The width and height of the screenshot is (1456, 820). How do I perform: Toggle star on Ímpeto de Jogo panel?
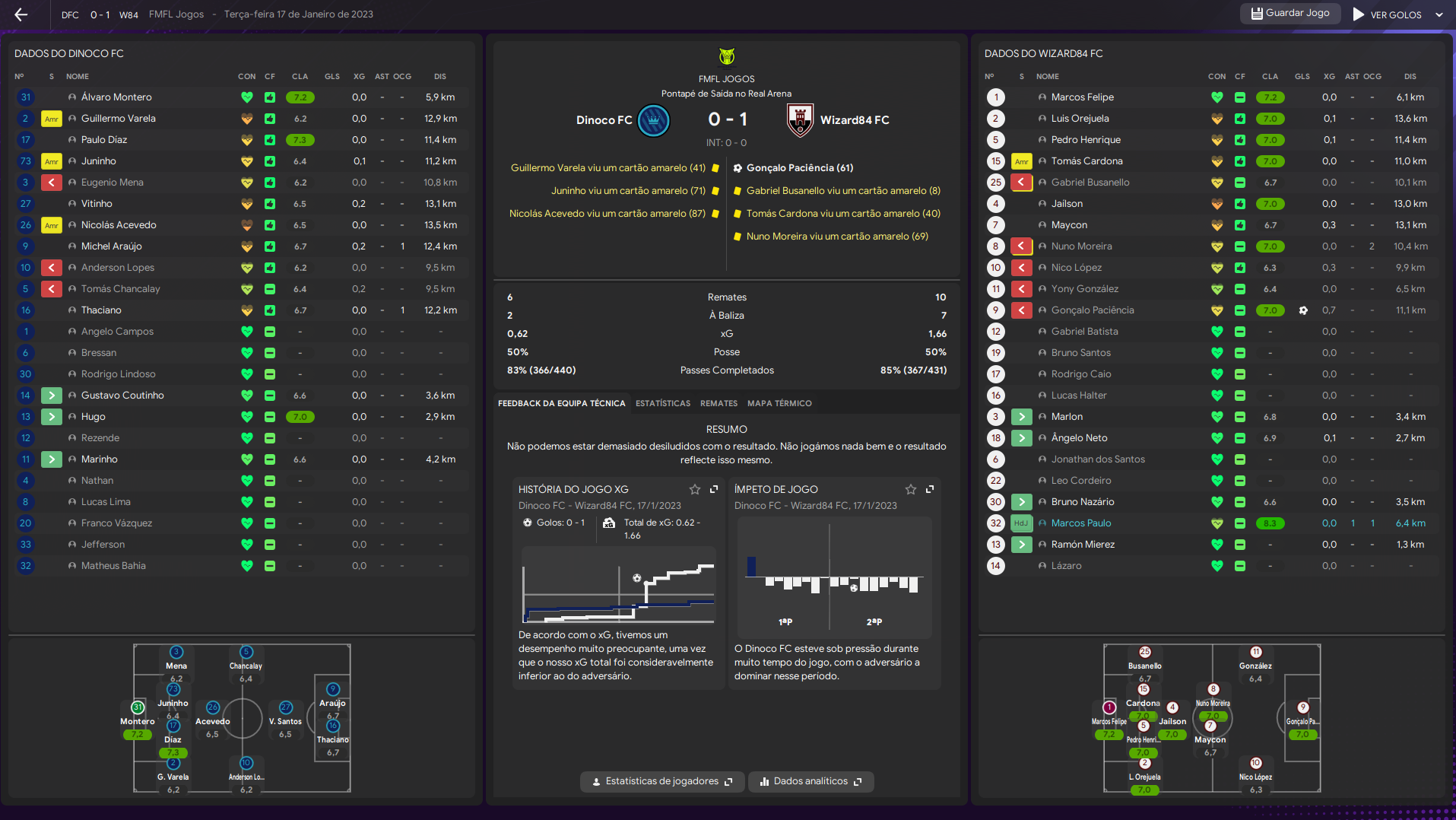pos(910,489)
